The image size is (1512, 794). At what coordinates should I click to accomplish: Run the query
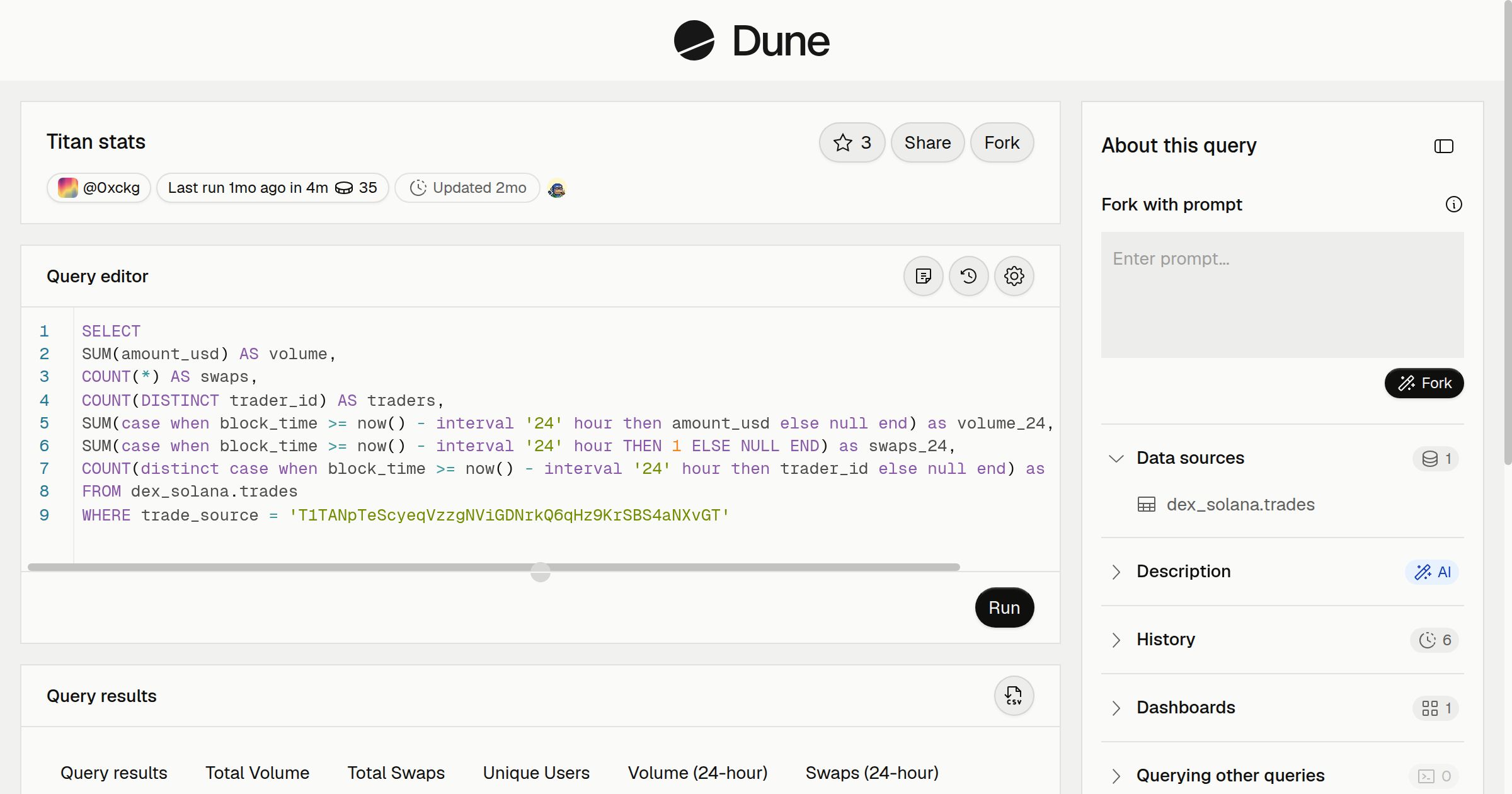pyautogui.click(x=1004, y=607)
